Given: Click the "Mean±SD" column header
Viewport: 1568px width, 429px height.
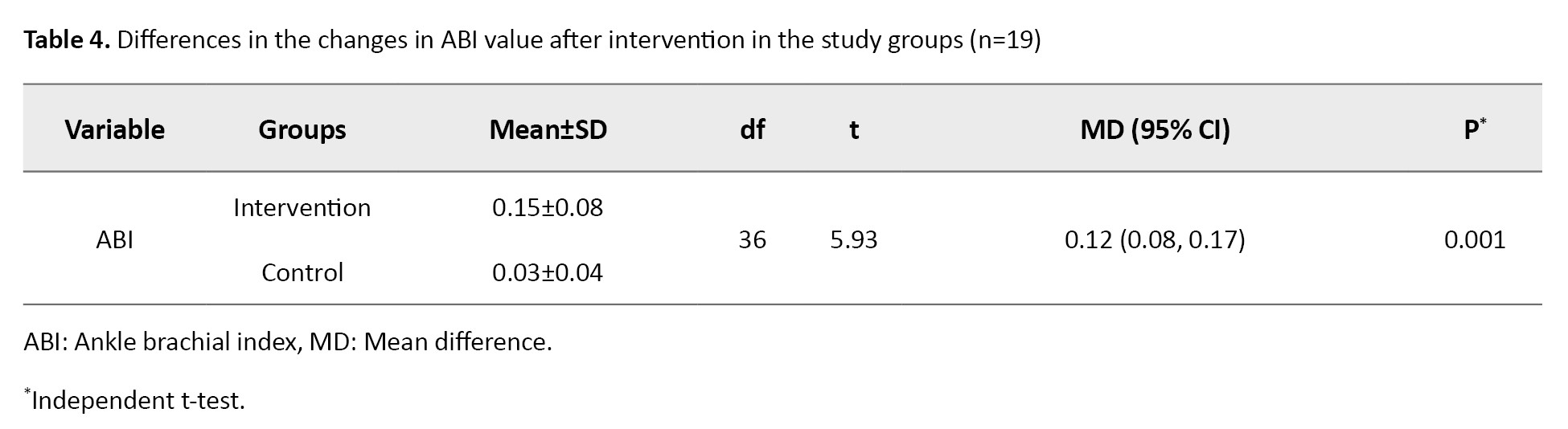Looking at the screenshot, I should 548,129.
